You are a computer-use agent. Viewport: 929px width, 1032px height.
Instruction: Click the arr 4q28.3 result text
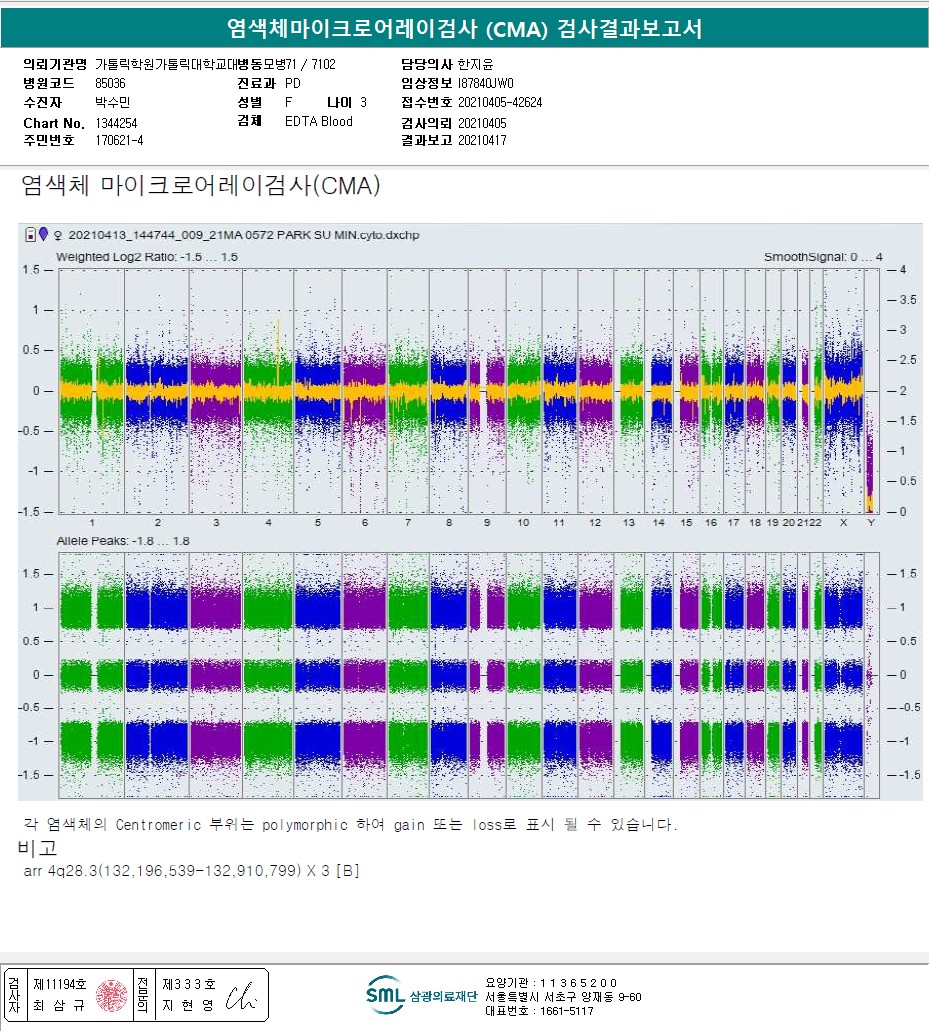point(191,871)
